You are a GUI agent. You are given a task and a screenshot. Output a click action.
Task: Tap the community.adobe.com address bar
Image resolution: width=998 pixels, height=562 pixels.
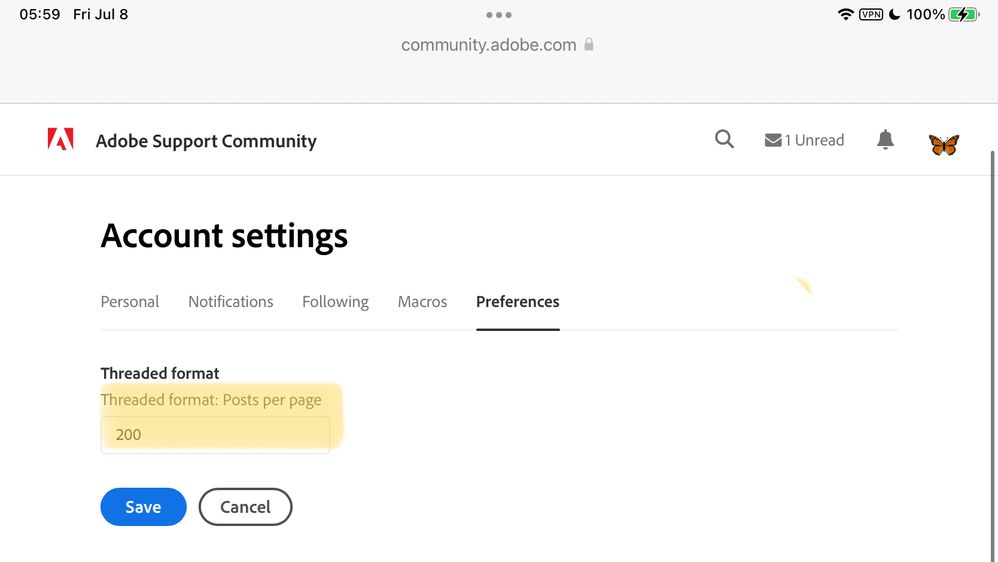[489, 45]
